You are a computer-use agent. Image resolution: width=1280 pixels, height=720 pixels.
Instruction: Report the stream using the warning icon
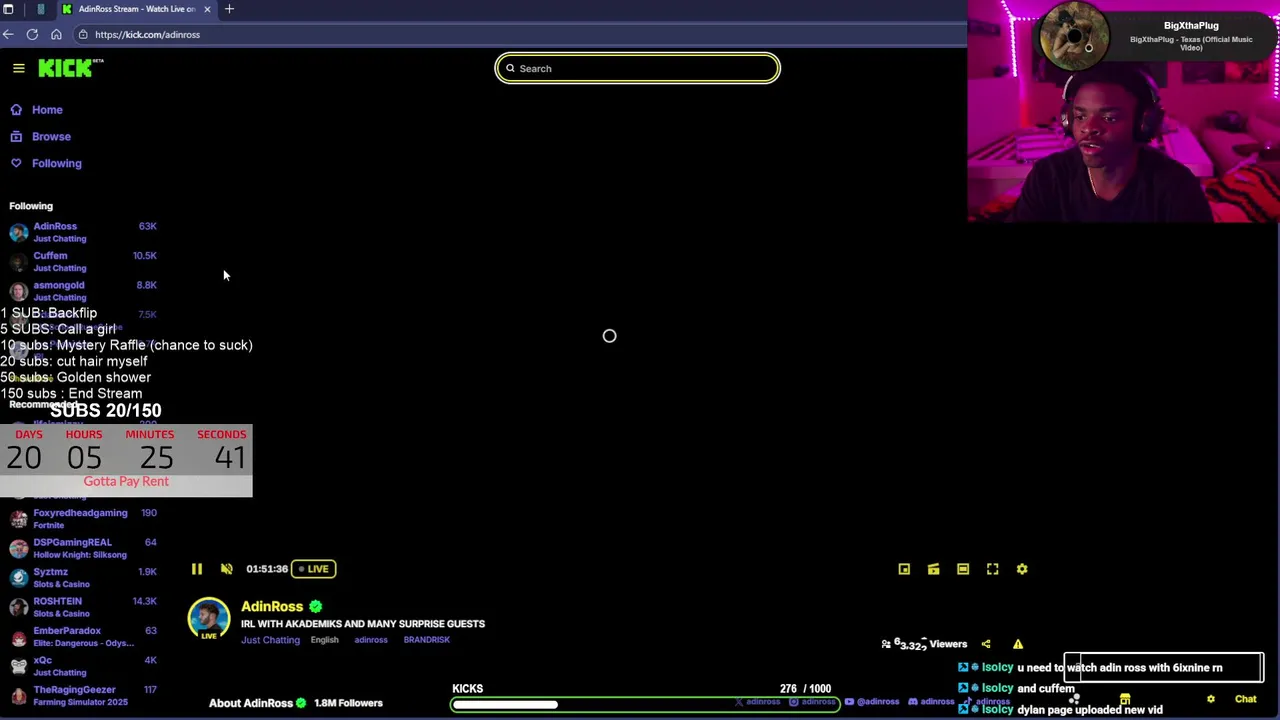[x=1017, y=644]
